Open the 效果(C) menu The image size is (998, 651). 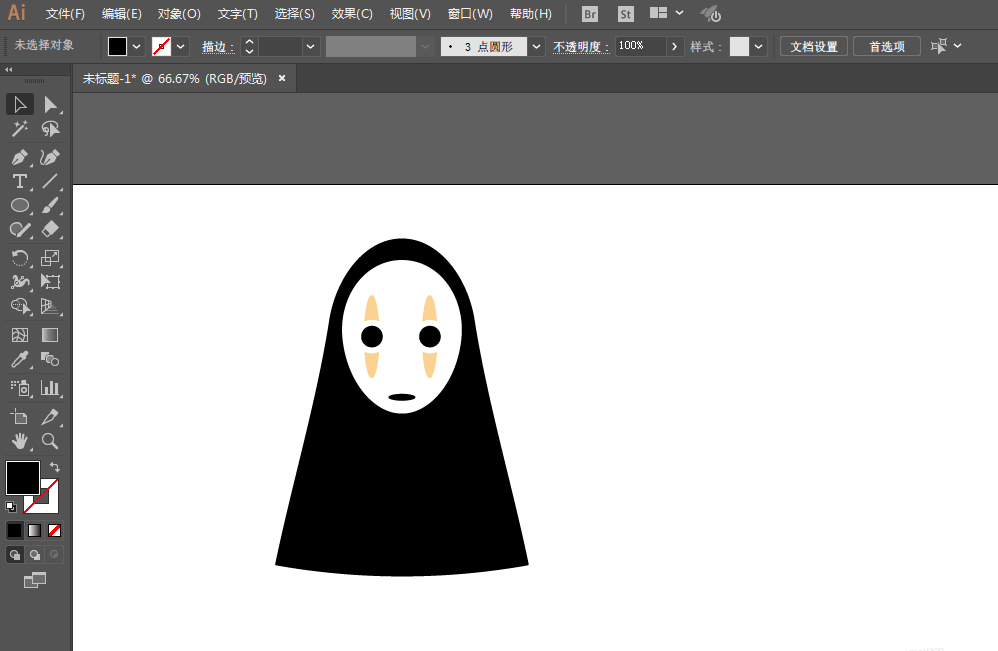[x=352, y=14]
